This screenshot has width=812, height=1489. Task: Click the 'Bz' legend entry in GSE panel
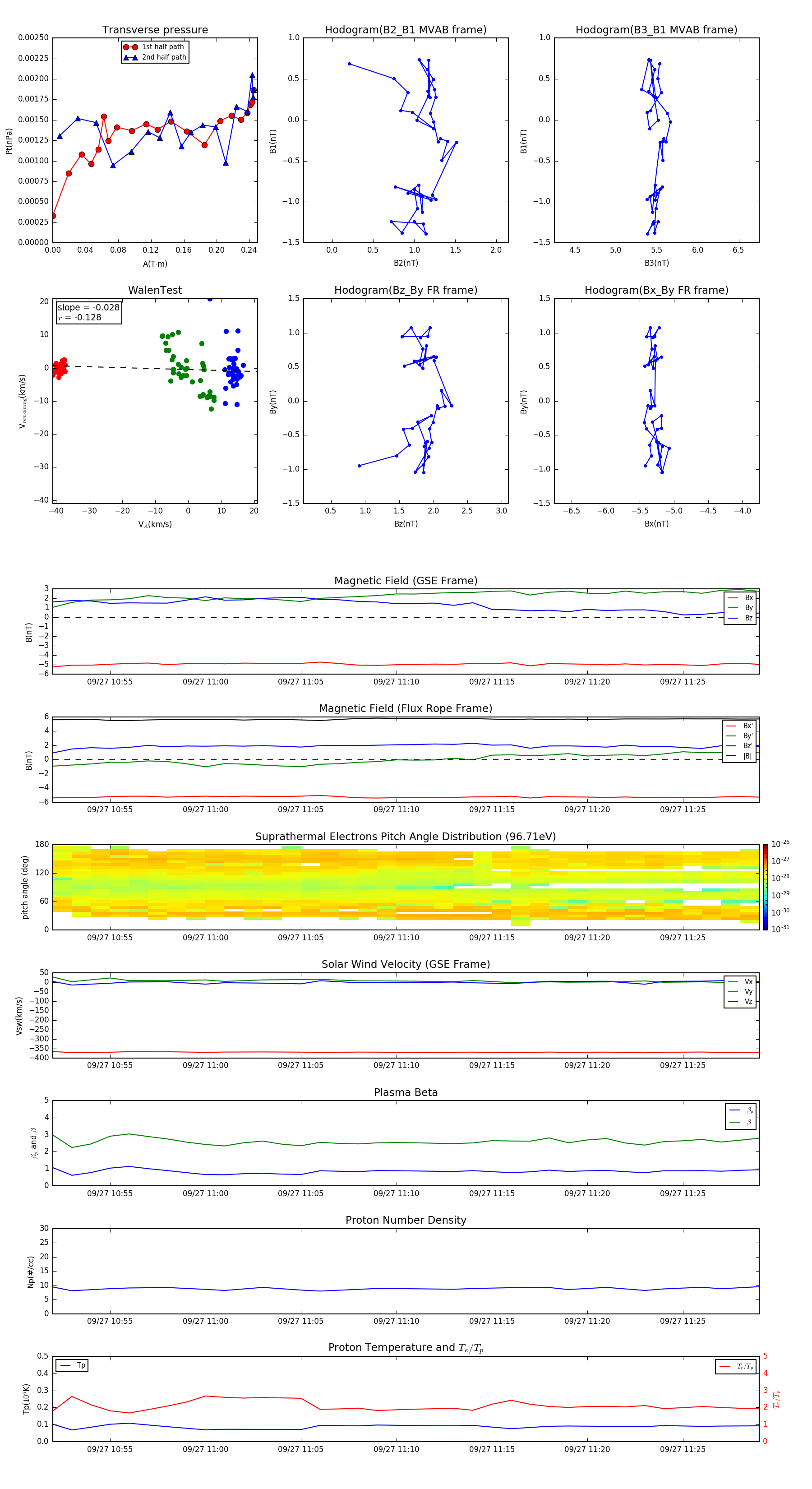click(x=740, y=618)
